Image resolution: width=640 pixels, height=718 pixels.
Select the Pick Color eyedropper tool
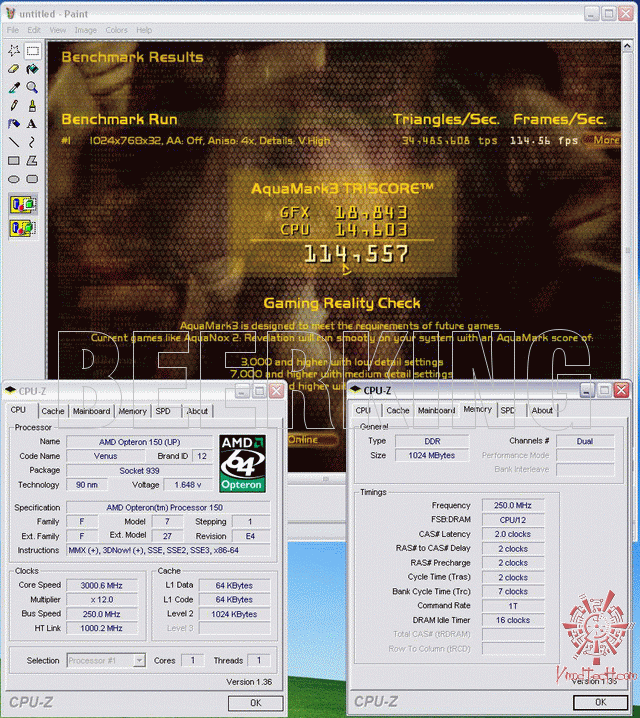tap(14, 87)
